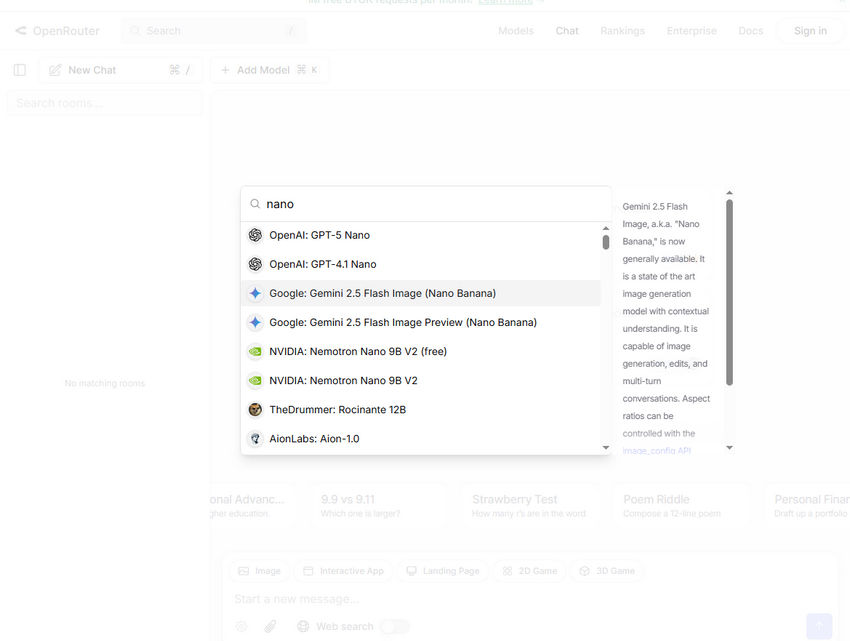Choose Google: Gemini 2.5 Flash Image (Nano Banana)
The image size is (850, 641).
(x=382, y=293)
